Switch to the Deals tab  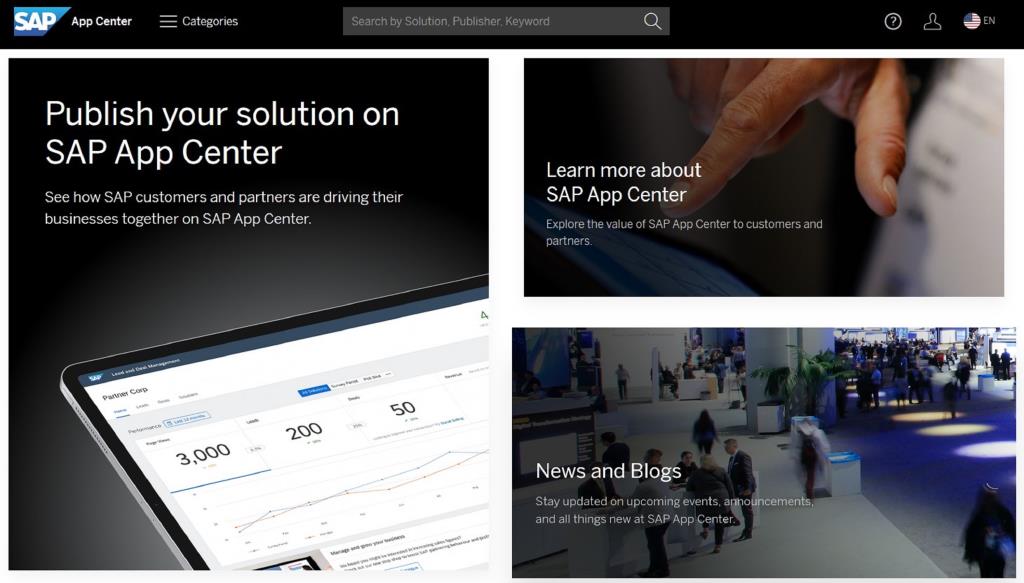tap(163, 401)
